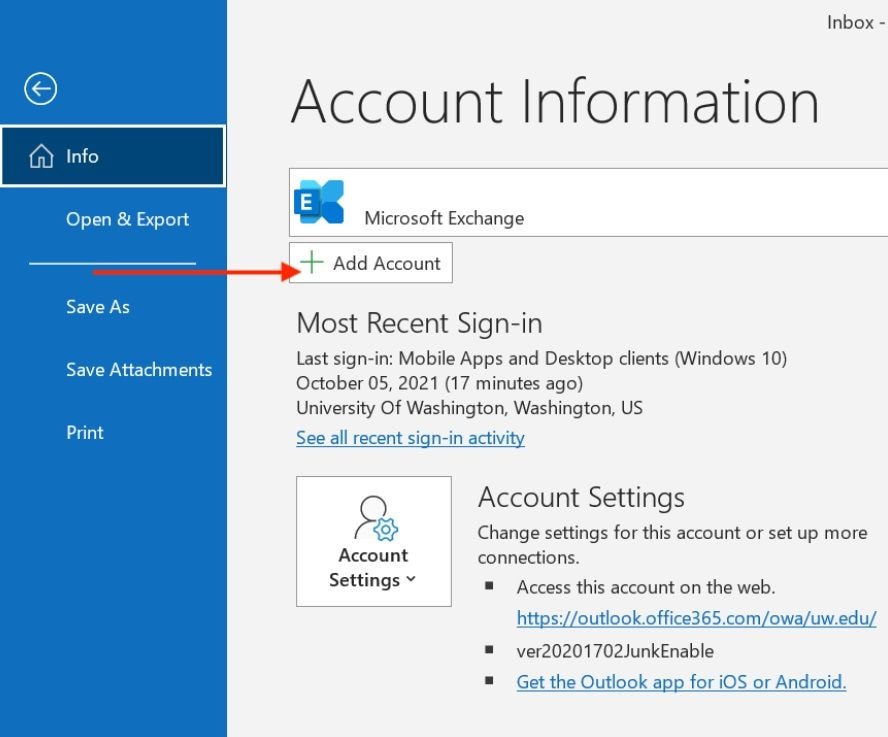Click the Add Account button

(x=371, y=263)
